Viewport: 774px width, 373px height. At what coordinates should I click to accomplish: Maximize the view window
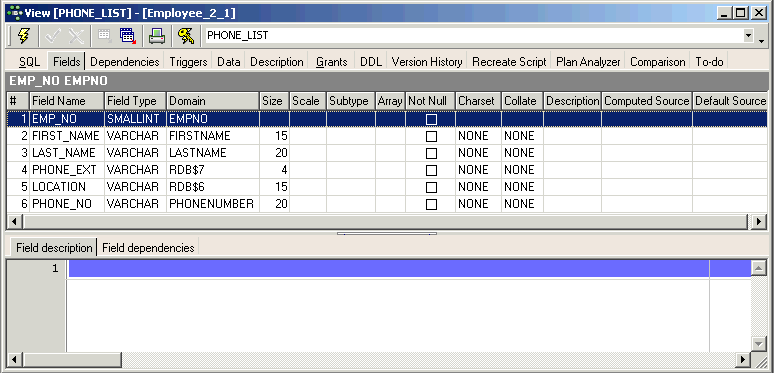click(x=740, y=13)
